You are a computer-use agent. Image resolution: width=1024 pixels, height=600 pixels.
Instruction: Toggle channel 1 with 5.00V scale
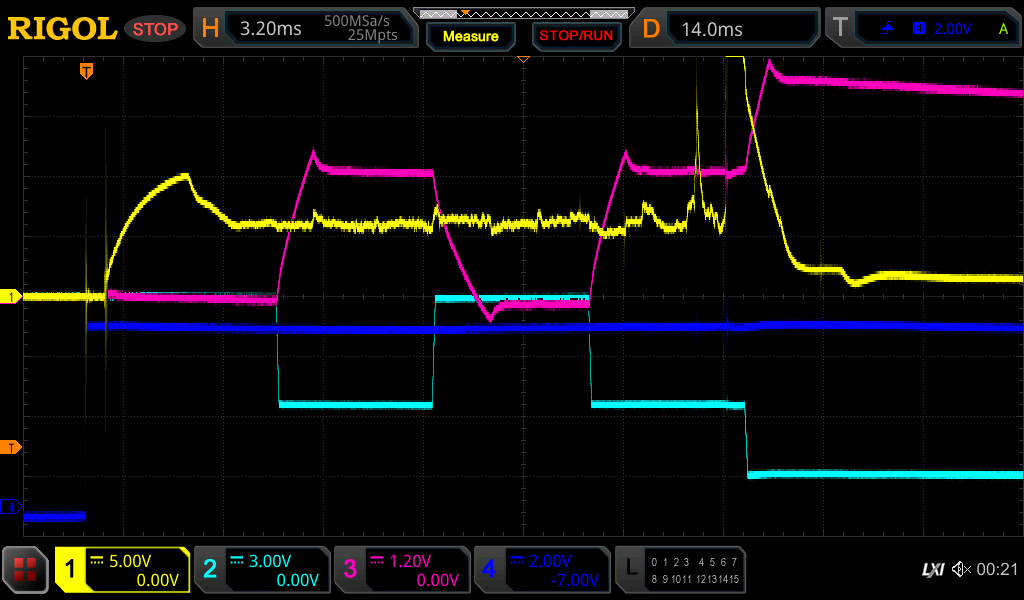pyautogui.click(x=123, y=570)
